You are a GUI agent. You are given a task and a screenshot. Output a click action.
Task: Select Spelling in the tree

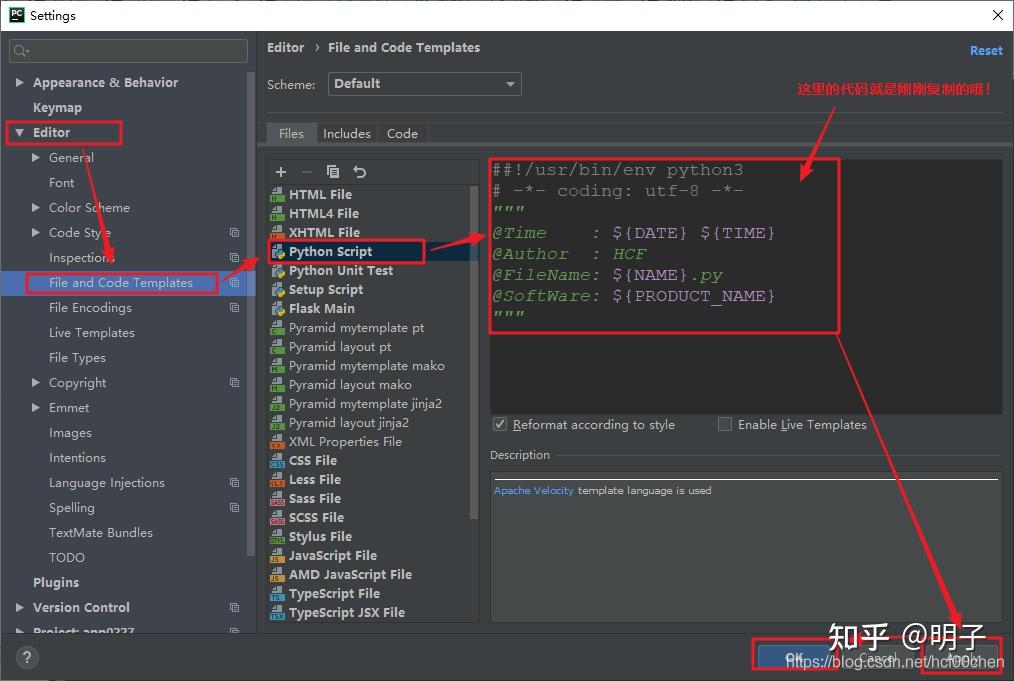[72, 508]
